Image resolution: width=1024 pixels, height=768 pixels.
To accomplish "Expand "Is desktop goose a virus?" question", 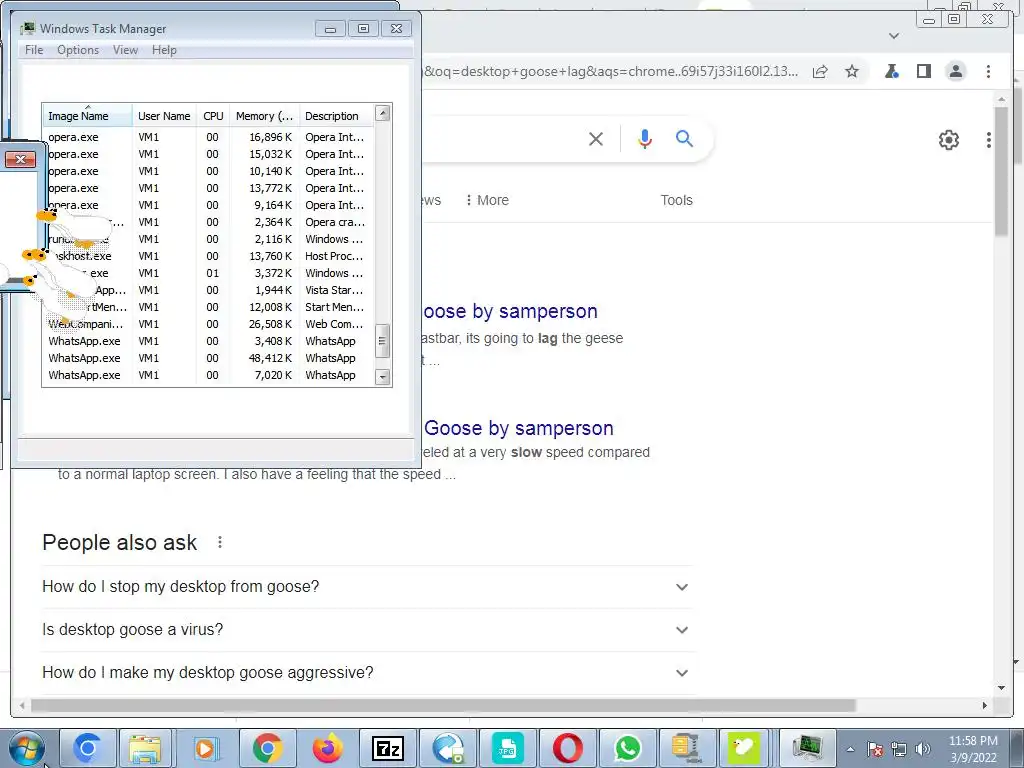I will [x=367, y=630].
